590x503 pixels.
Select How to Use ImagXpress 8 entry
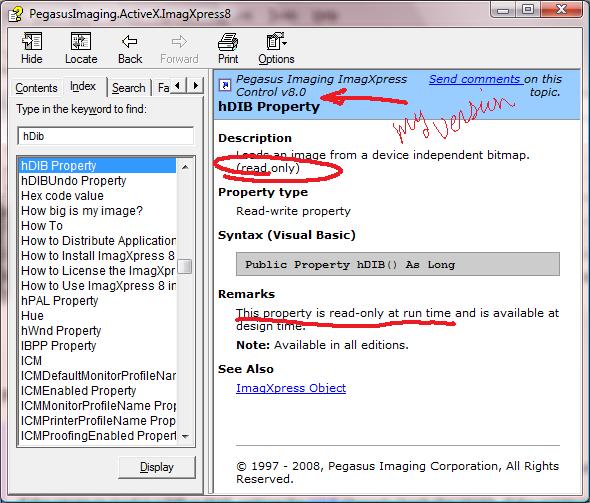98,286
